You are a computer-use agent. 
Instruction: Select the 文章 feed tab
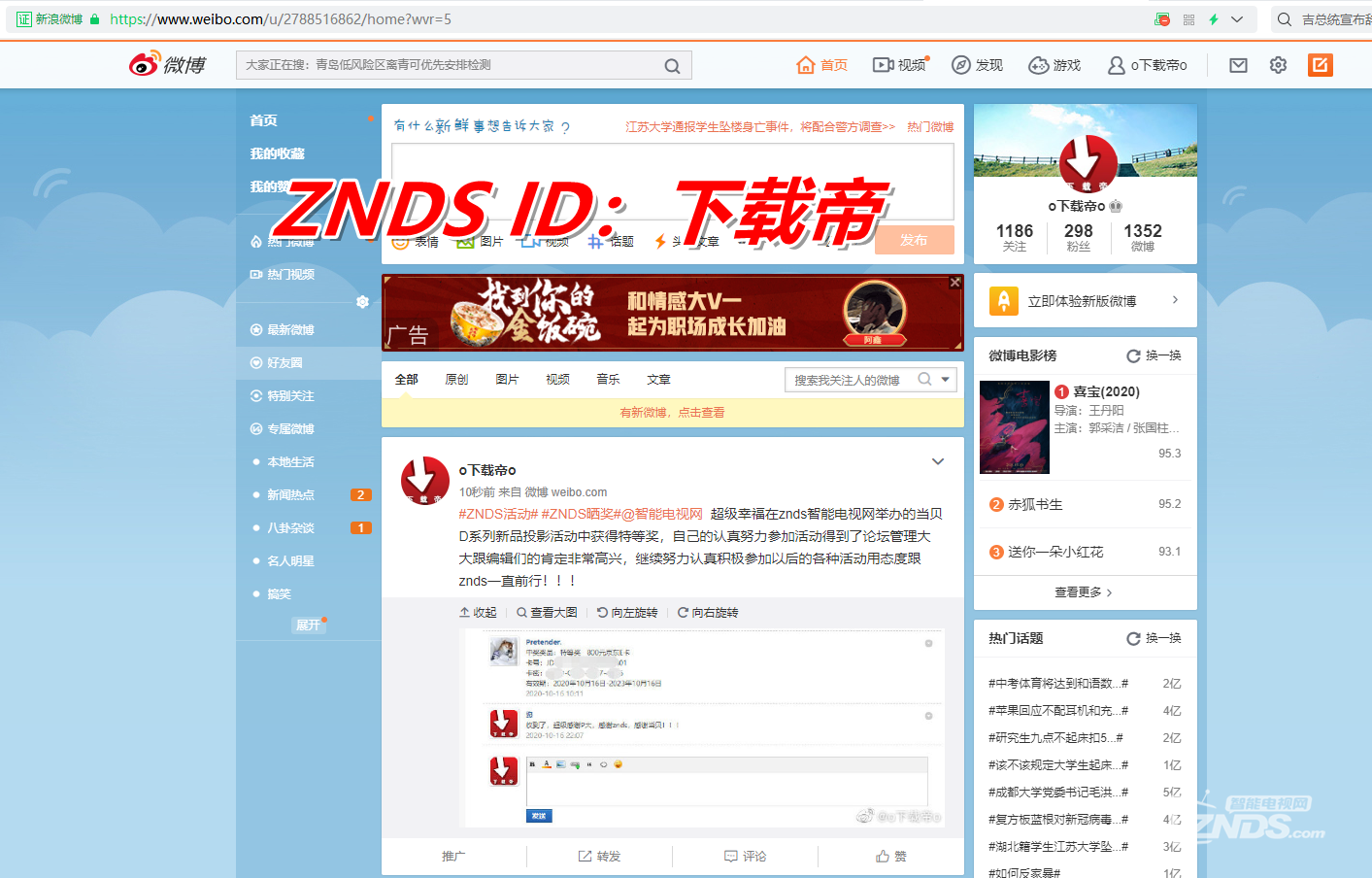[x=658, y=380]
